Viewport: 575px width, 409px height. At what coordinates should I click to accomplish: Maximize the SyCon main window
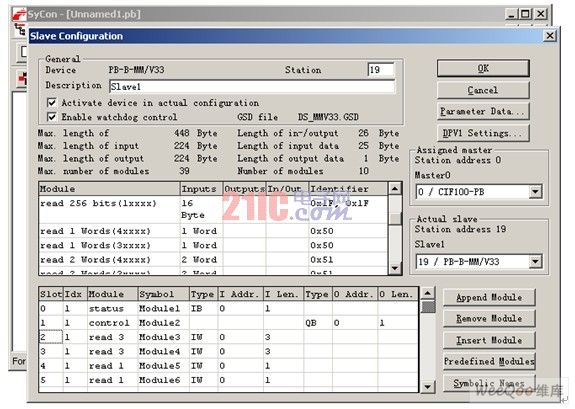click(525, 14)
